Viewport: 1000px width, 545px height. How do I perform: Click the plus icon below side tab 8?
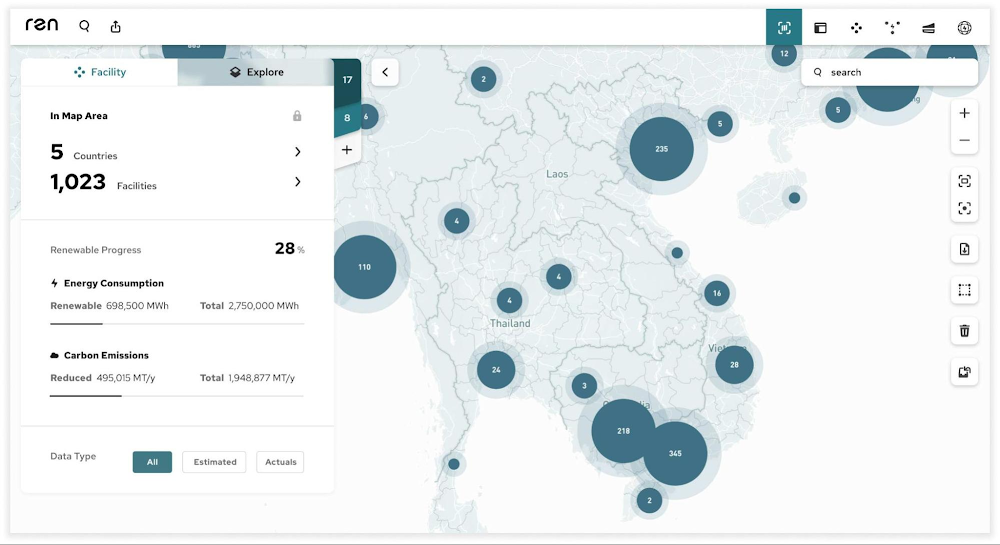(347, 150)
